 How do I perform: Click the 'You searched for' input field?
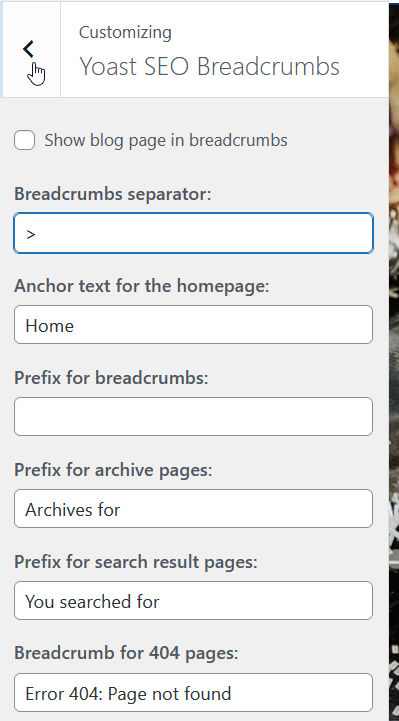194,601
